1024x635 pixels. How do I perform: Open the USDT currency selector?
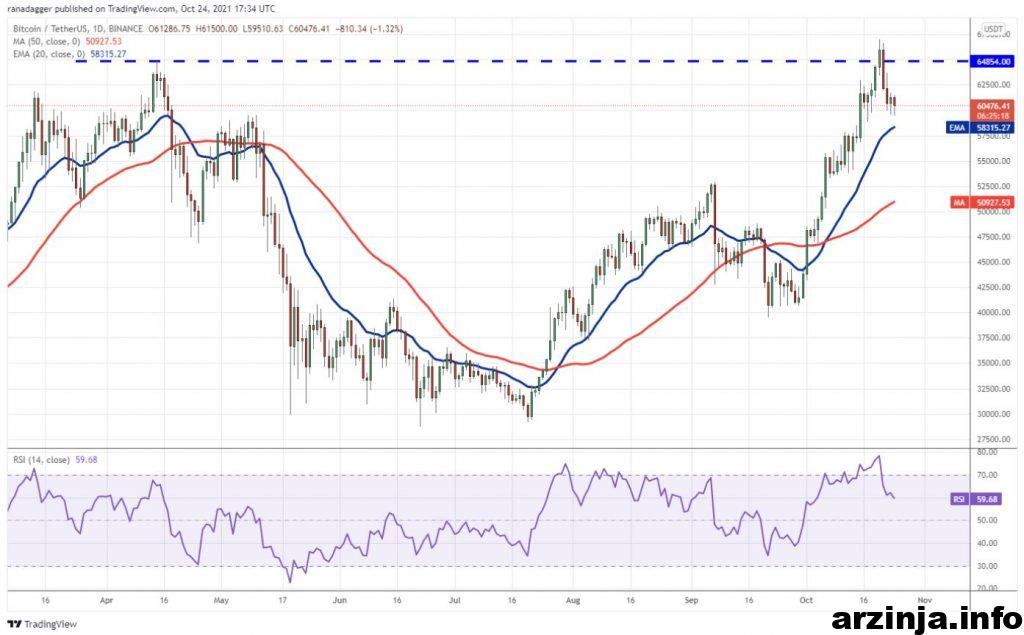tap(992, 29)
